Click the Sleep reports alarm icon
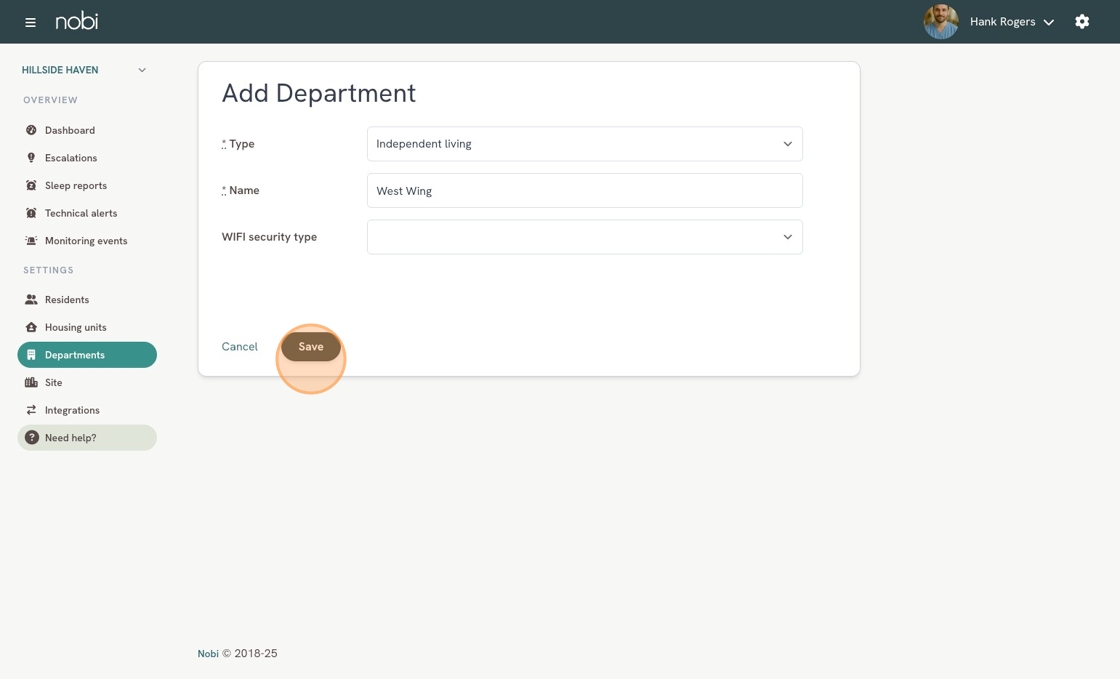 click(31, 186)
